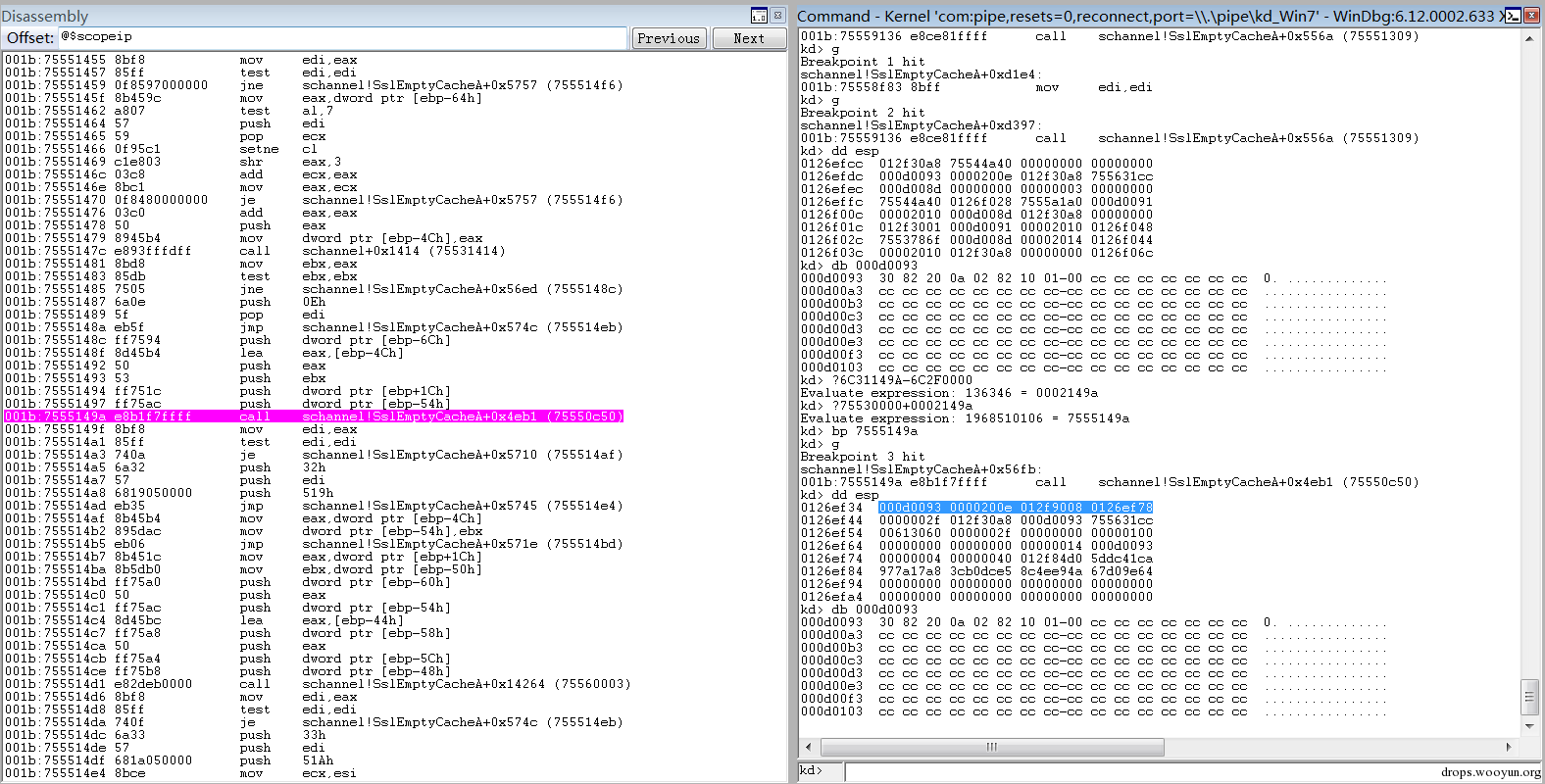Click 'Breakpoint 1 hit' output line
Screen dimensions: 1545x784
[863, 62]
